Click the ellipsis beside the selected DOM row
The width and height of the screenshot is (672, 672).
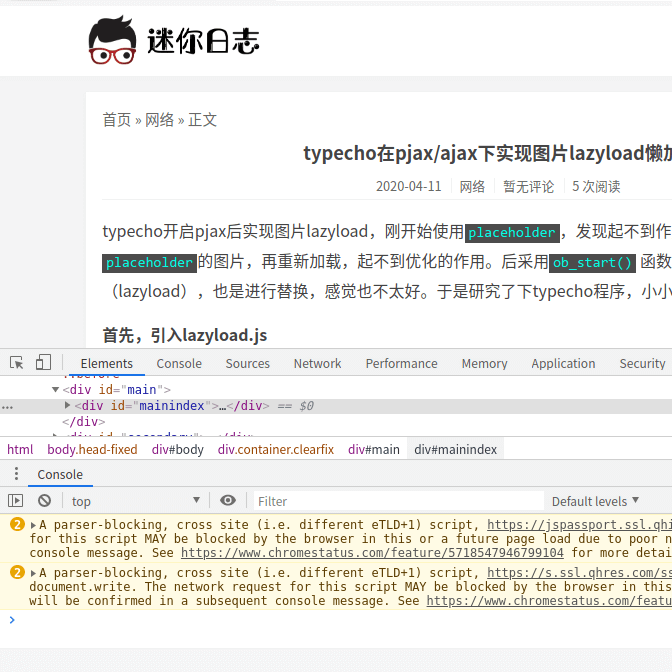point(7,407)
